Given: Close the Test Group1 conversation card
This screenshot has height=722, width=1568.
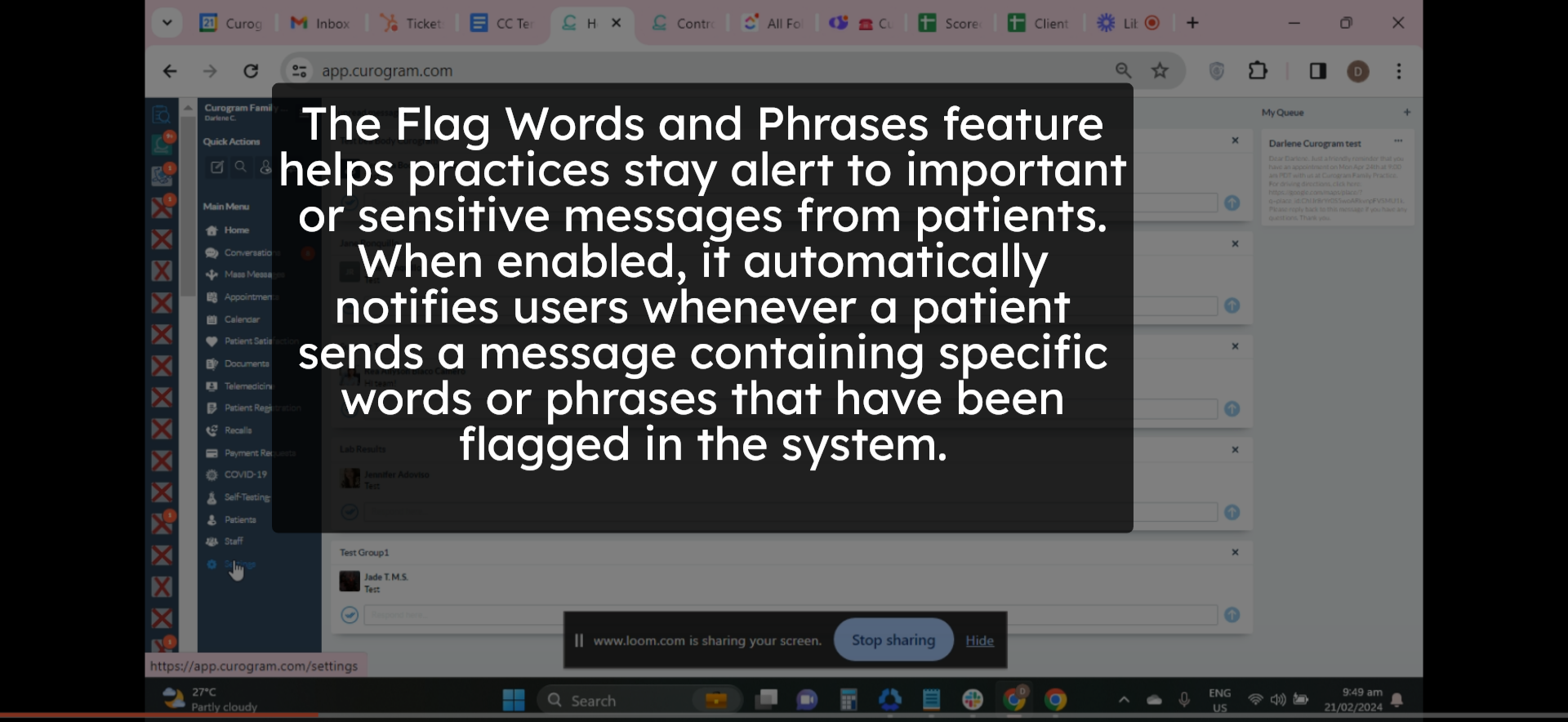Looking at the screenshot, I should click(1236, 552).
